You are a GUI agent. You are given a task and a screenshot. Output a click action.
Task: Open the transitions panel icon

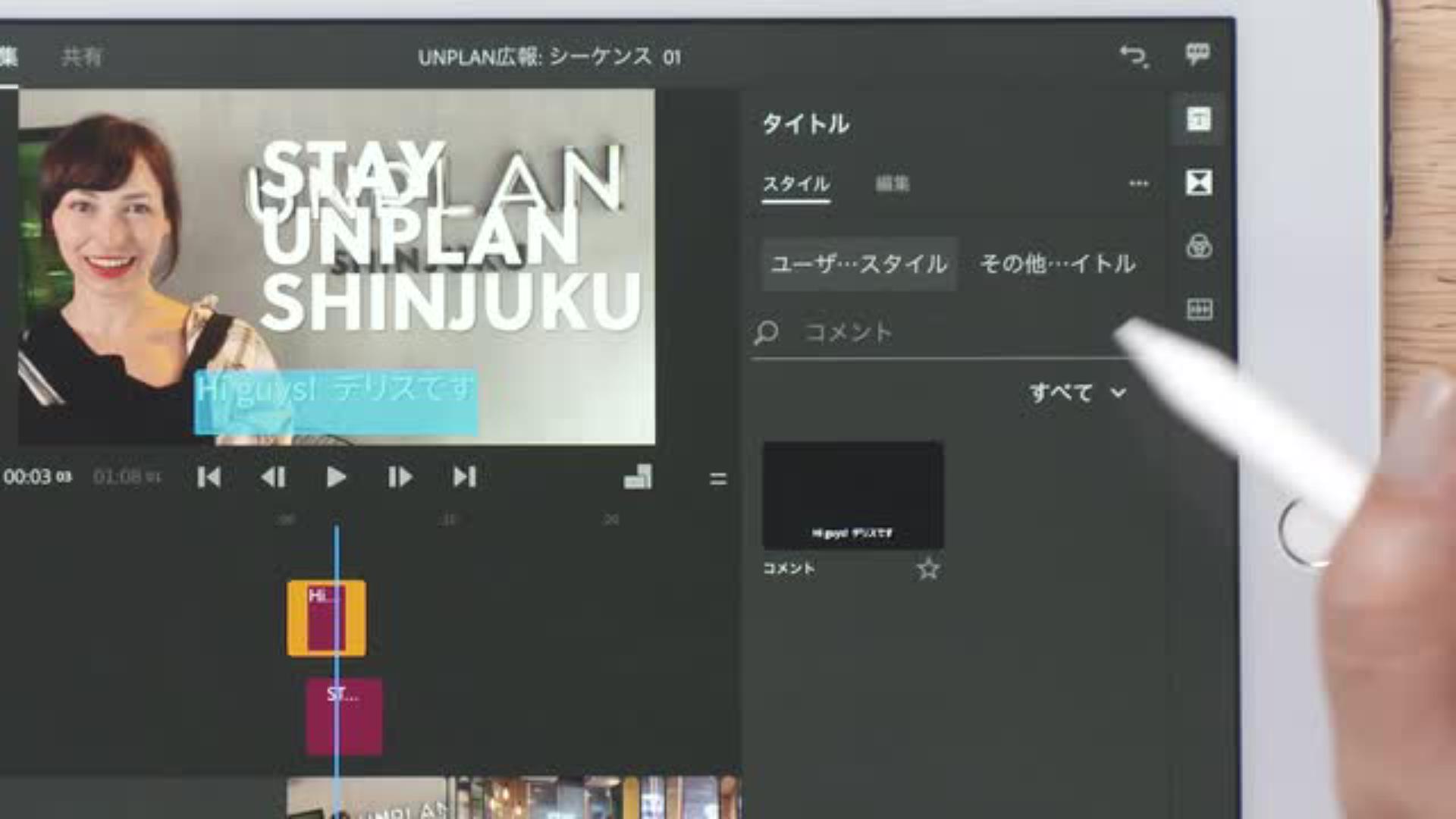tap(1198, 183)
